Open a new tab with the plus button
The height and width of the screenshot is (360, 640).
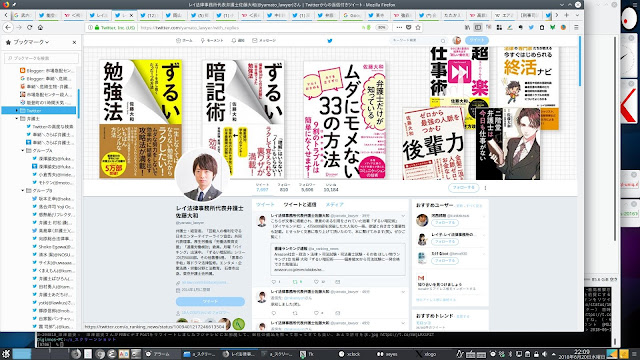(567, 15)
